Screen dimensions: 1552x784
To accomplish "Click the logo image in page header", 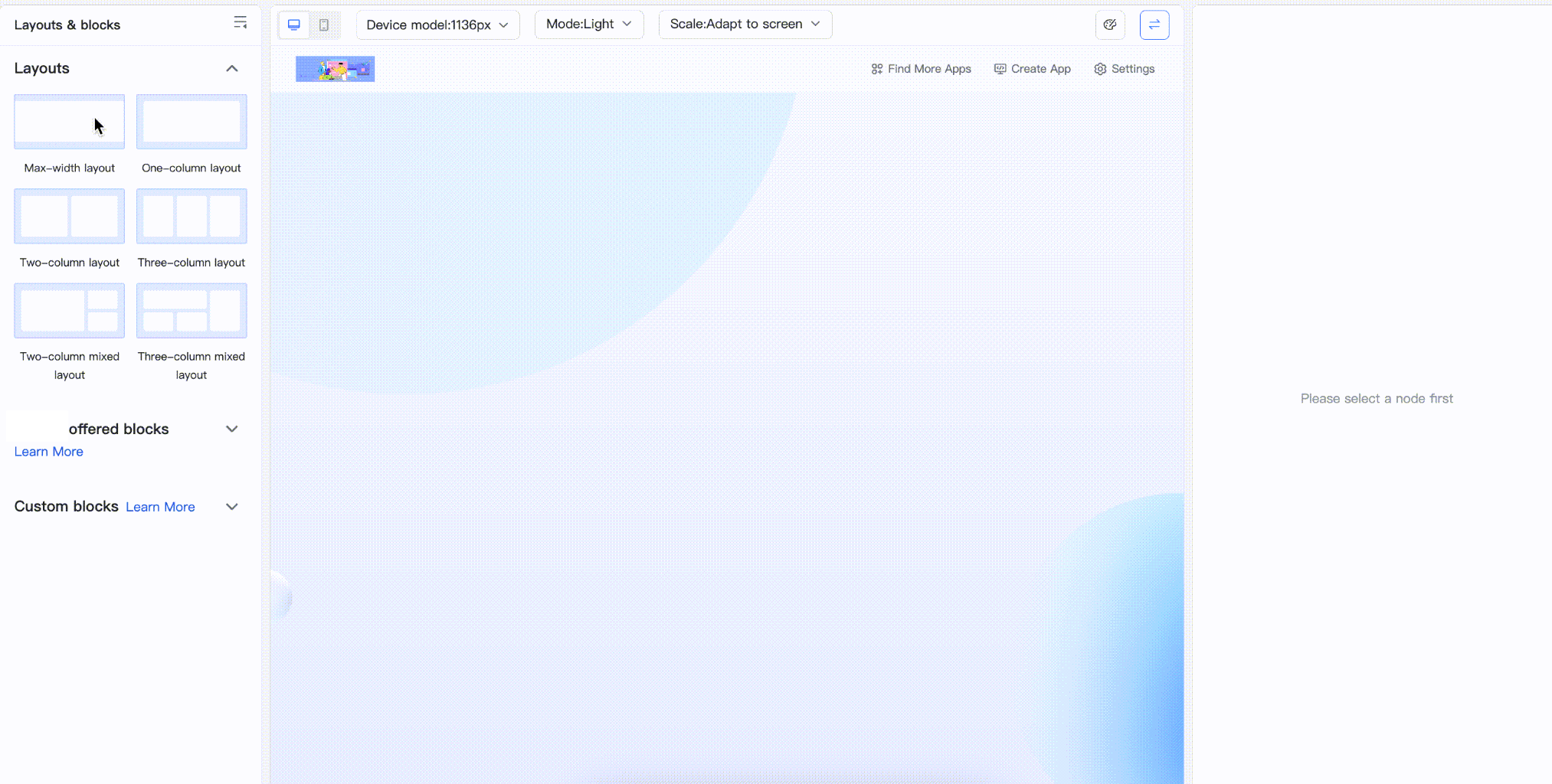I will (x=336, y=69).
